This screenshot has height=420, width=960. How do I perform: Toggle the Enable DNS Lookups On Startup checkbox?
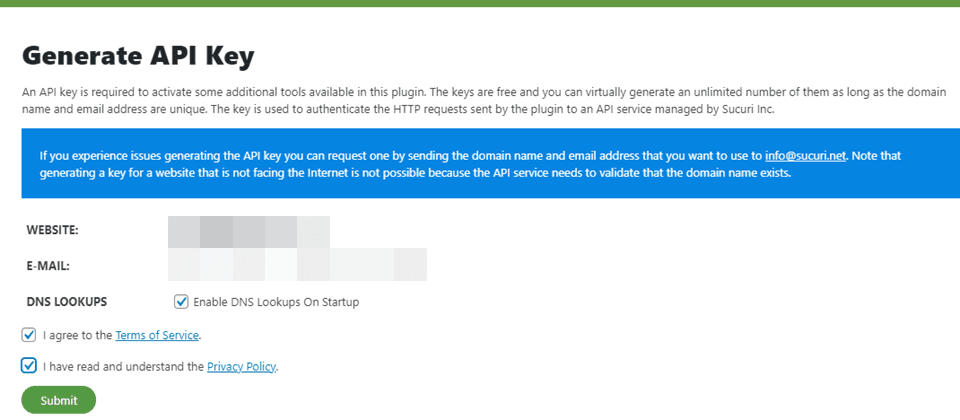[181, 301]
